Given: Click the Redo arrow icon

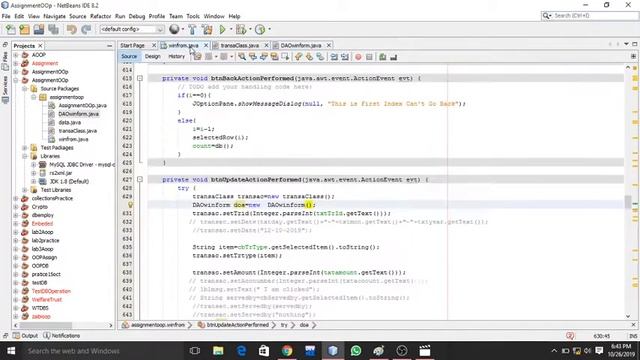Looking at the screenshot, I should pyautogui.click(x=86, y=29).
